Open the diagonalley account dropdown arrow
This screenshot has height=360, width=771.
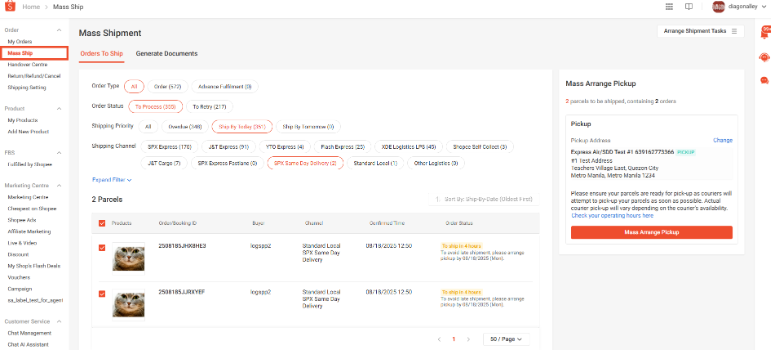[763, 7]
